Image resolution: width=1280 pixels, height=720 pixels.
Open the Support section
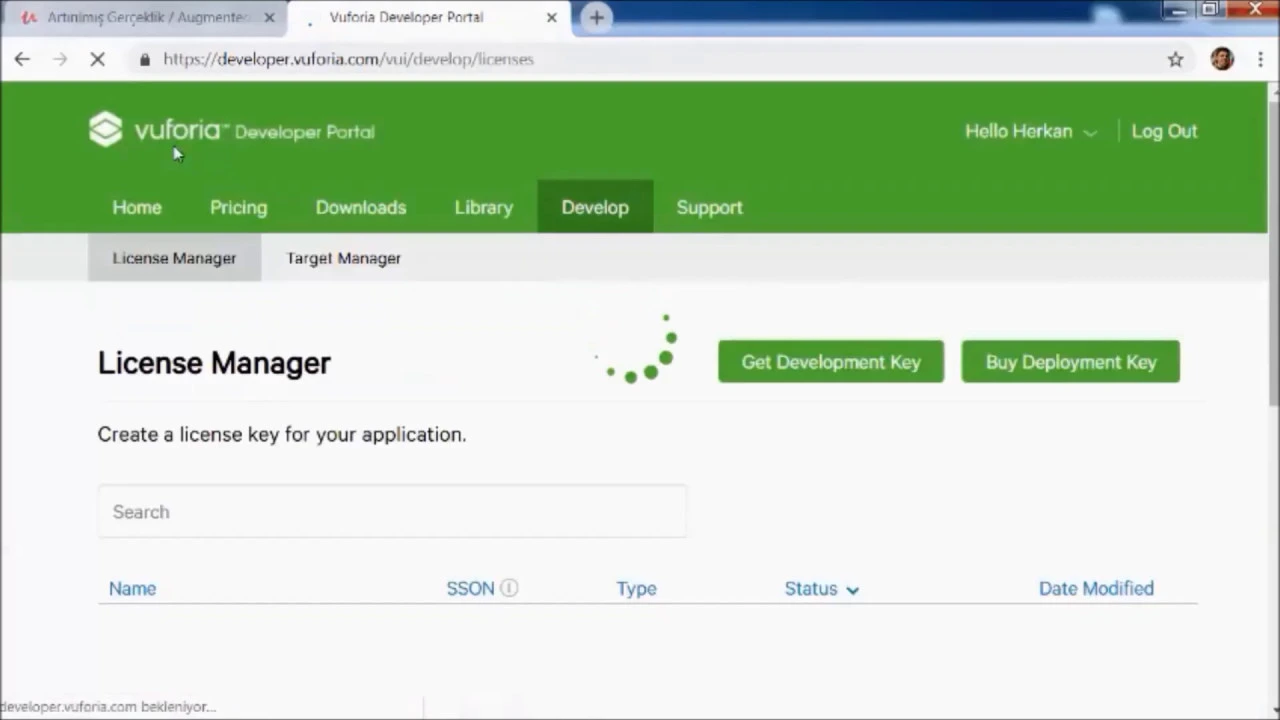pos(709,207)
